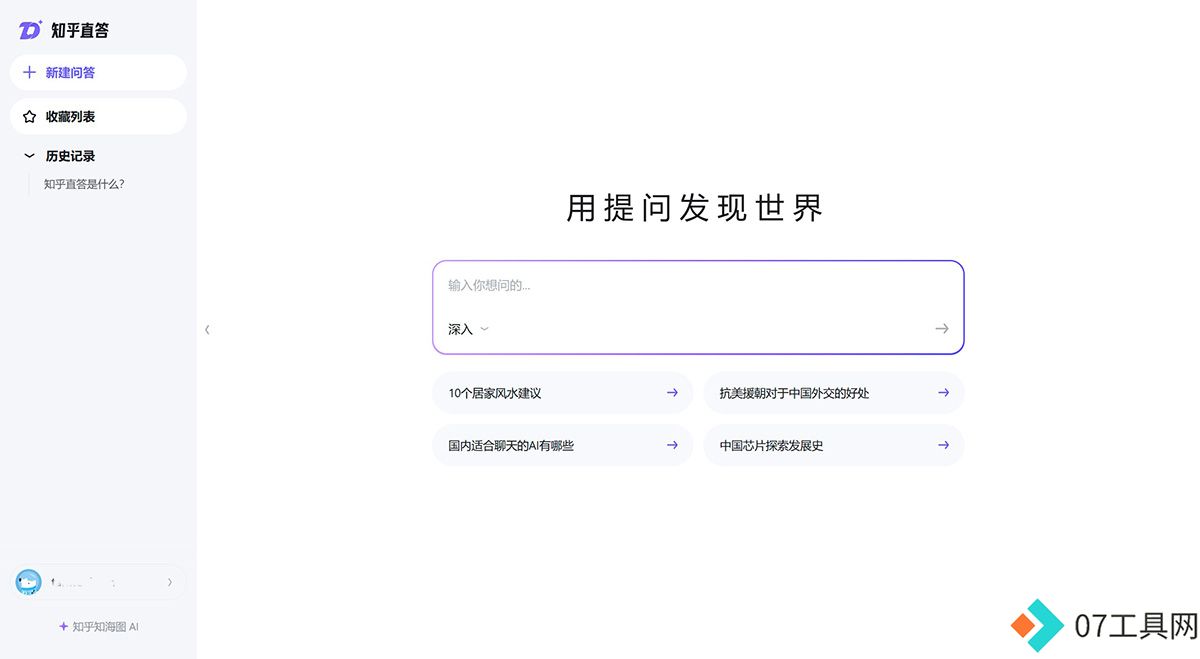Choose suggestion 抗美援朝对于中国外交的好处
This screenshot has height=659, width=1200.
pyautogui.click(x=834, y=393)
